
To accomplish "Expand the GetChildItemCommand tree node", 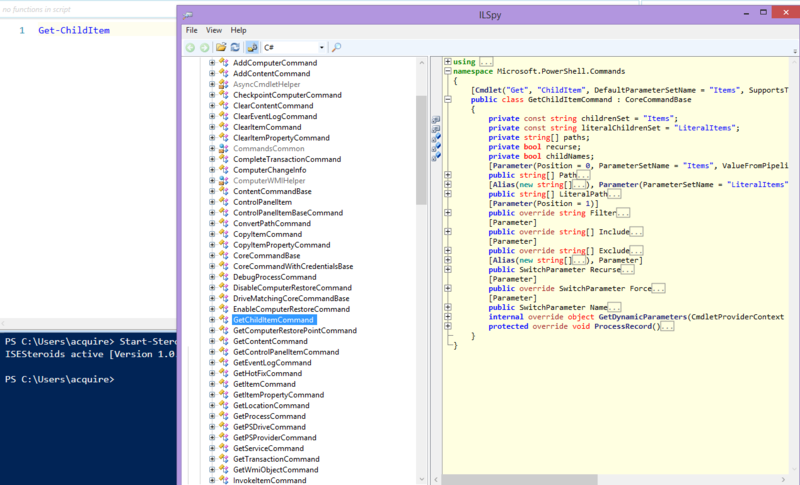I will 212,320.
